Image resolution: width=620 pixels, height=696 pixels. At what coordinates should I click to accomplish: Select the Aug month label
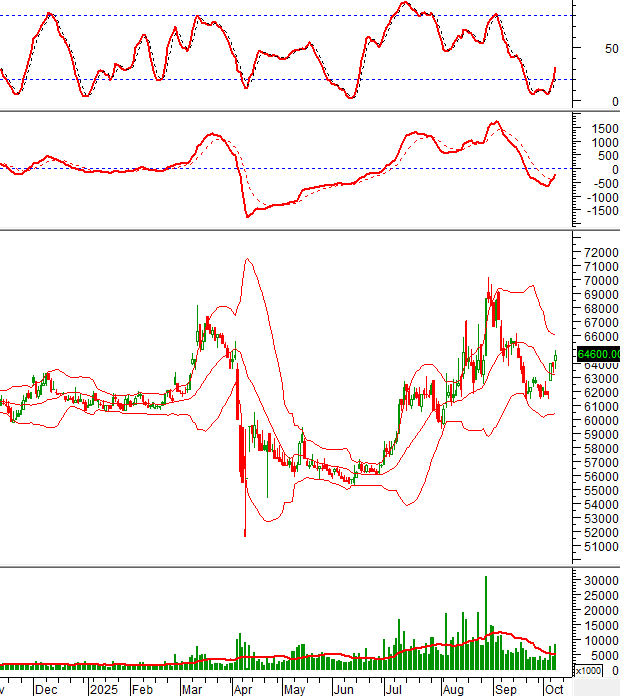pos(453,689)
